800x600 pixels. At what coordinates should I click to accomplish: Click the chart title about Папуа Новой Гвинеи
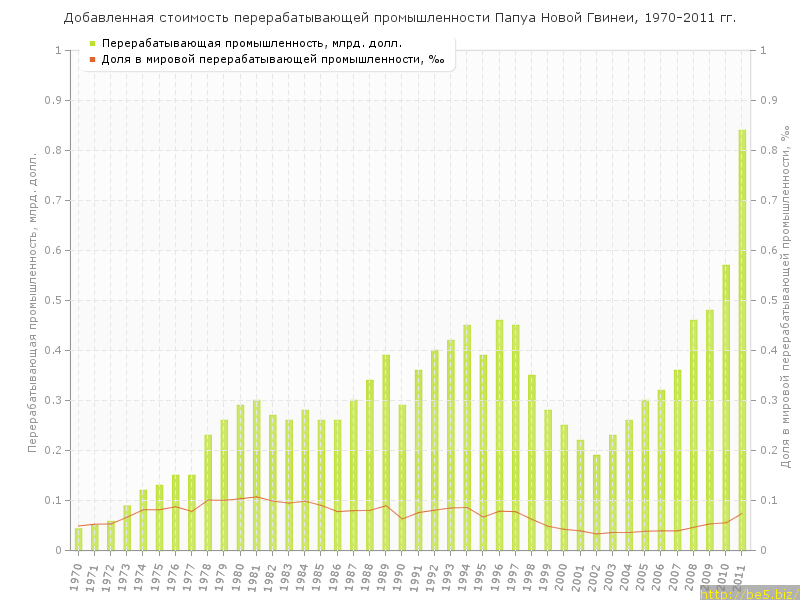[400, 18]
